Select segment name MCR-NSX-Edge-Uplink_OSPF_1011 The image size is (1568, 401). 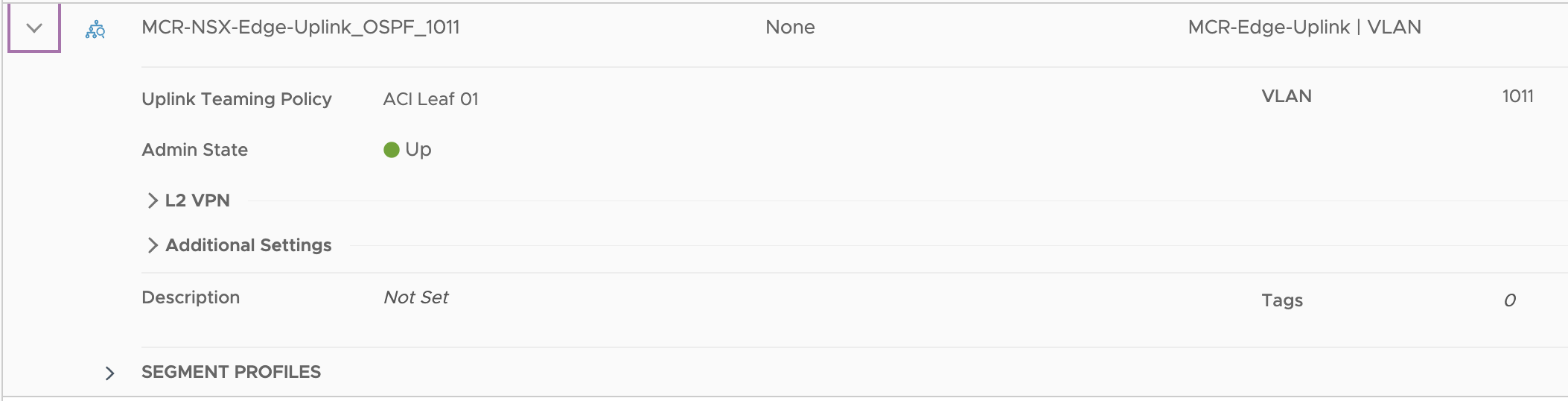click(301, 28)
